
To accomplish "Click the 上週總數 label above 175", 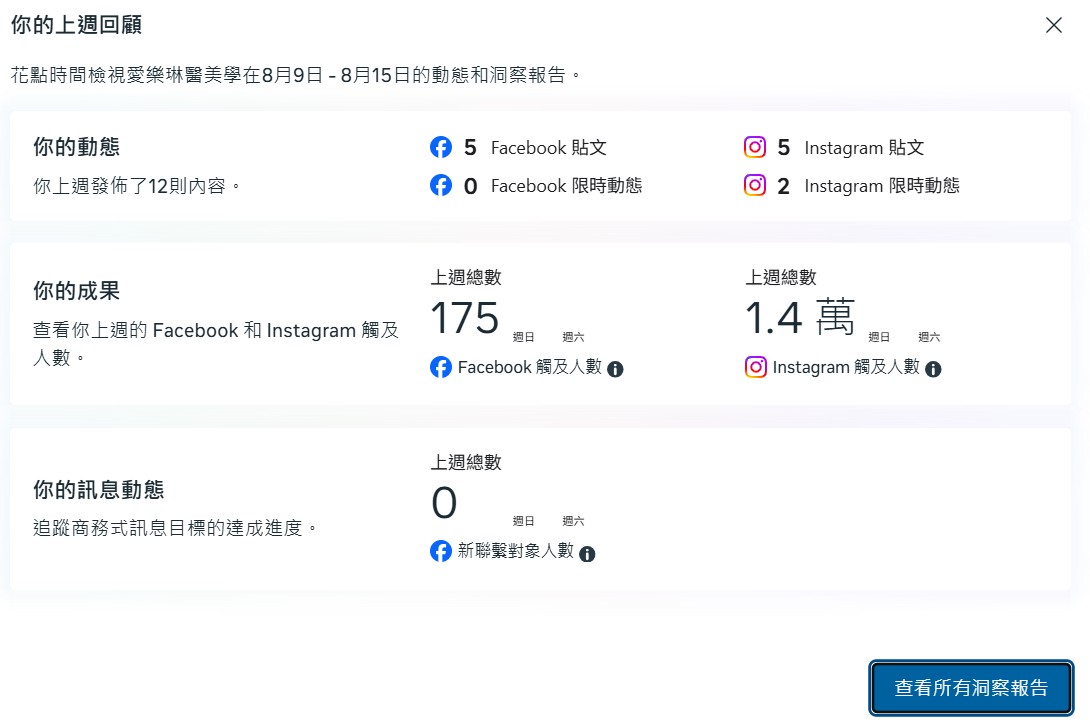I will 466,277.
